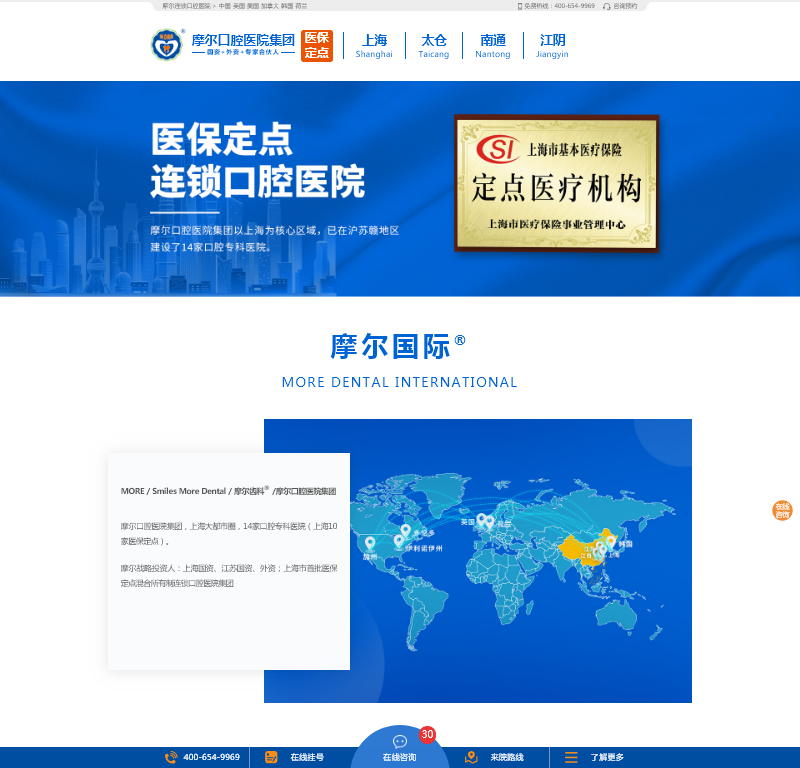Click the orange floating 在线咨询 side button
The width and height of the screenshot is (800, 768).
point(782,510)
